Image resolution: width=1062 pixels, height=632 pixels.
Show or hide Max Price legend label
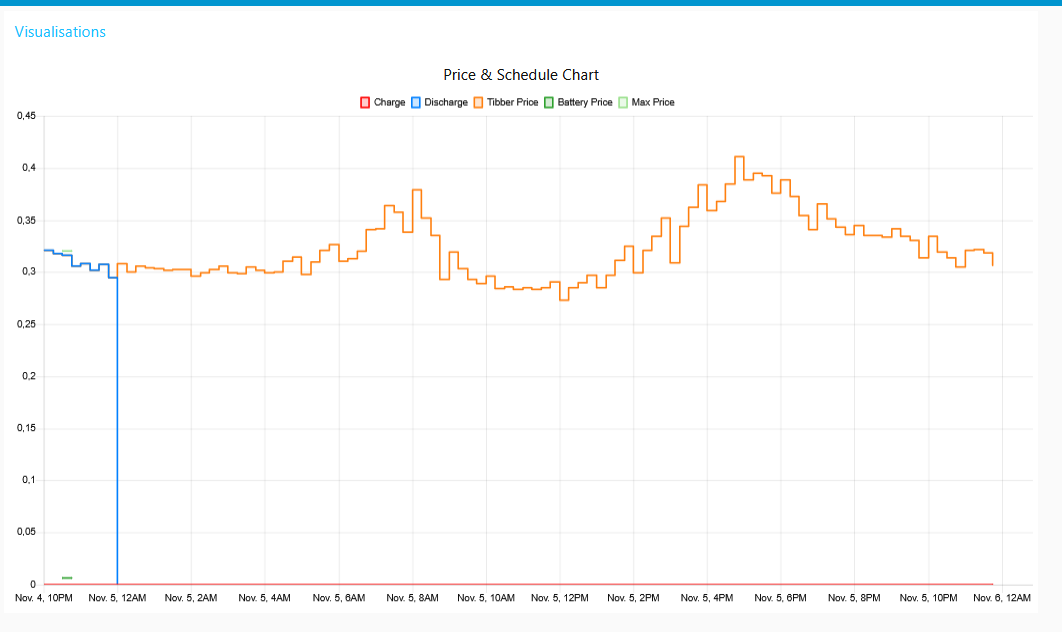click(653, 102)
